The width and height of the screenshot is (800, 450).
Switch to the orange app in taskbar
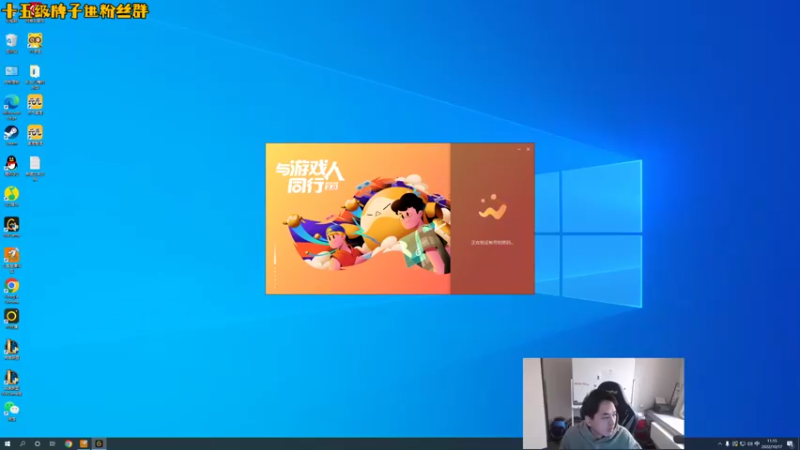point(84,444)
